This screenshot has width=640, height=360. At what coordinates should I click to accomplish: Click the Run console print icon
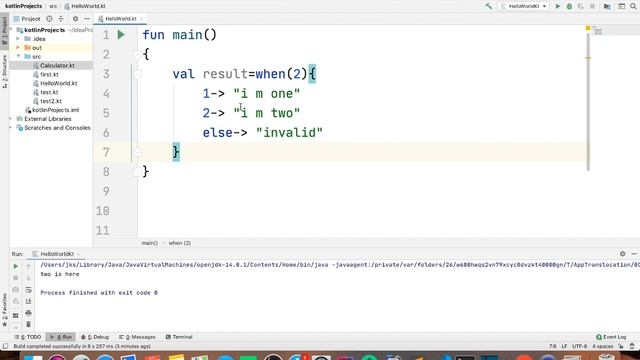click(28, 313)
